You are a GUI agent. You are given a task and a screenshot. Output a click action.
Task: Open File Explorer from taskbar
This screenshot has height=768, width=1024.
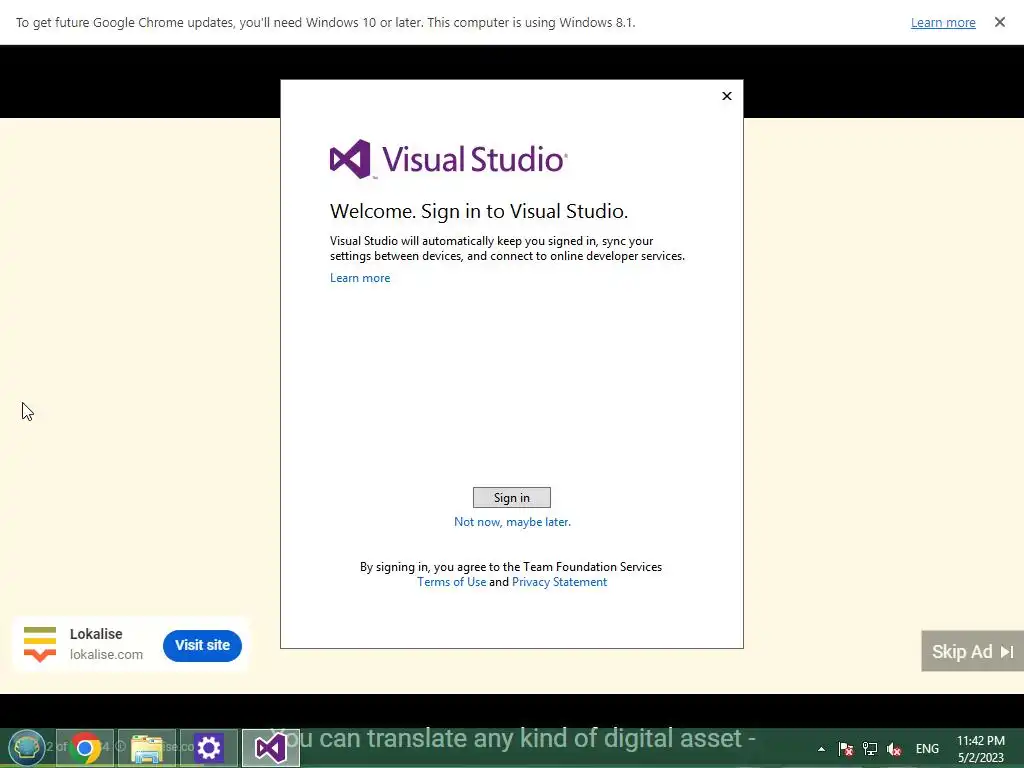click(x=147, y=748)
